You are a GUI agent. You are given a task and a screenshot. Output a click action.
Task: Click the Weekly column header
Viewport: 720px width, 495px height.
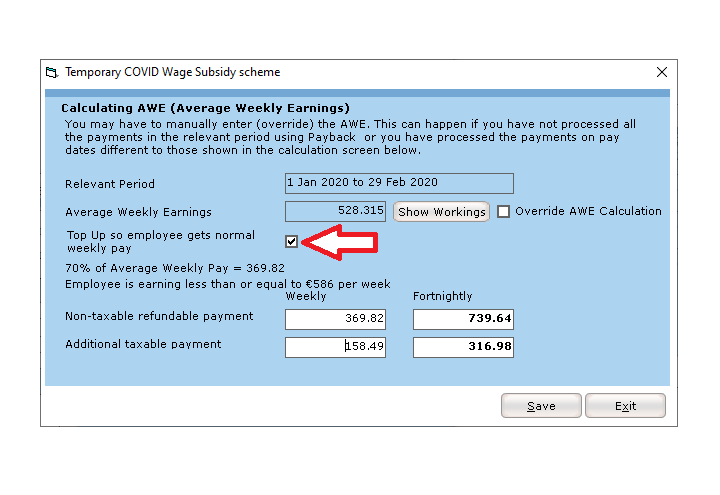click(x=305, y=296)
